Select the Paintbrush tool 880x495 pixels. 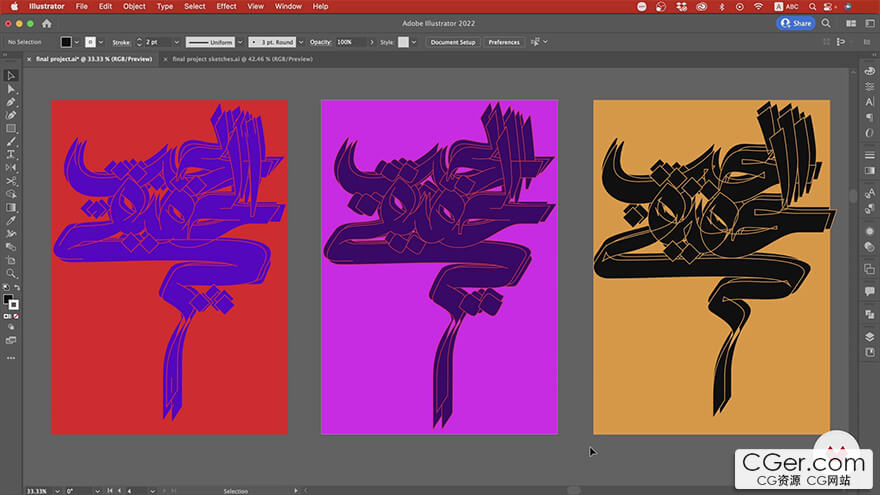(11, 141)
